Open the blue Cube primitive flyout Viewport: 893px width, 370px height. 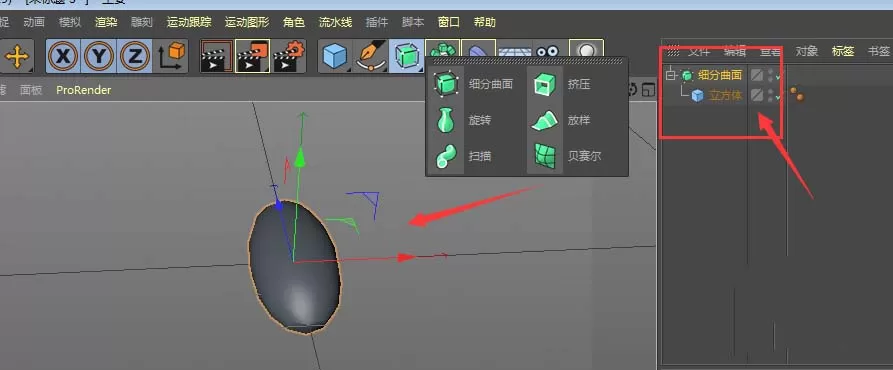coord(335,56)
